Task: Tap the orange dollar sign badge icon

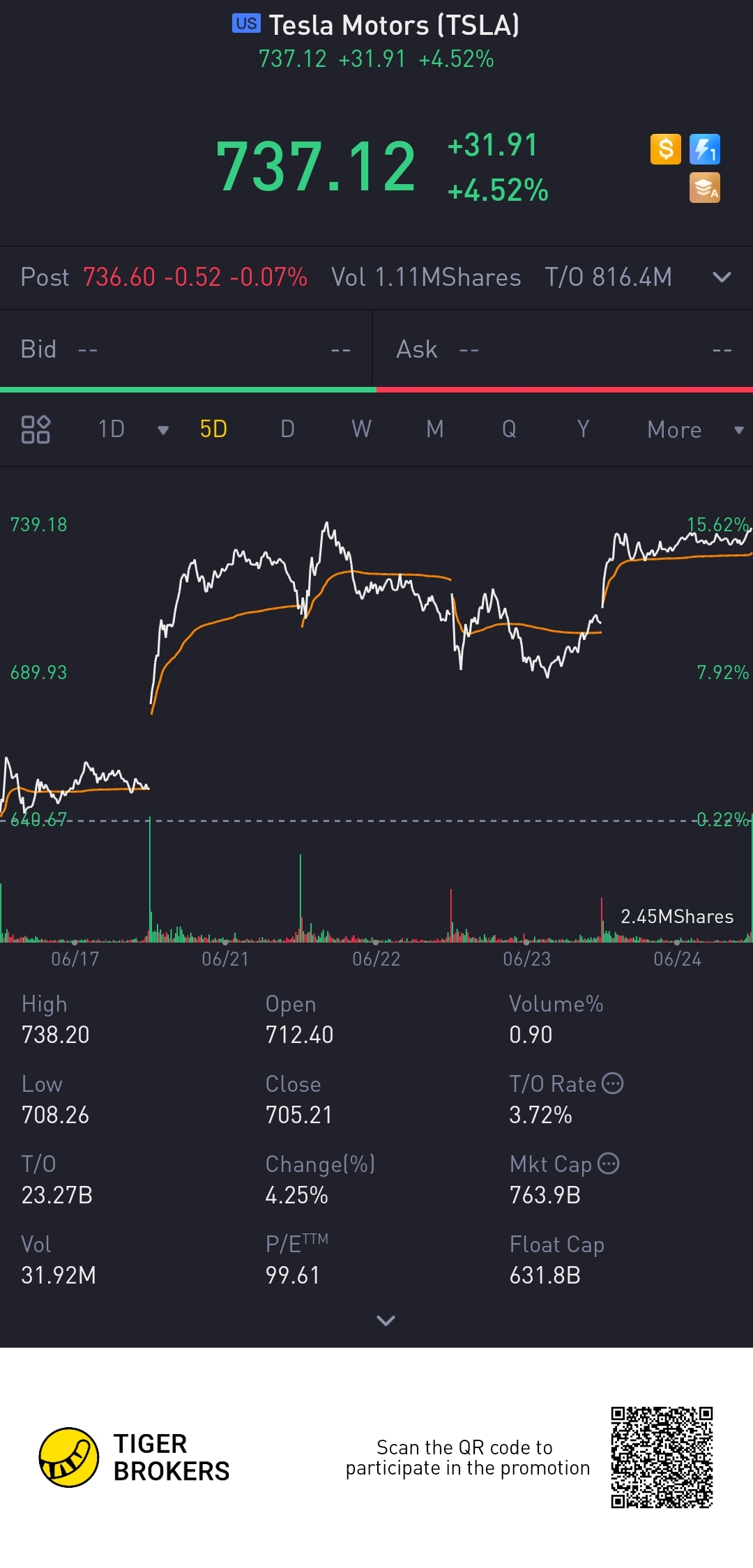Action: coord(665,149)
